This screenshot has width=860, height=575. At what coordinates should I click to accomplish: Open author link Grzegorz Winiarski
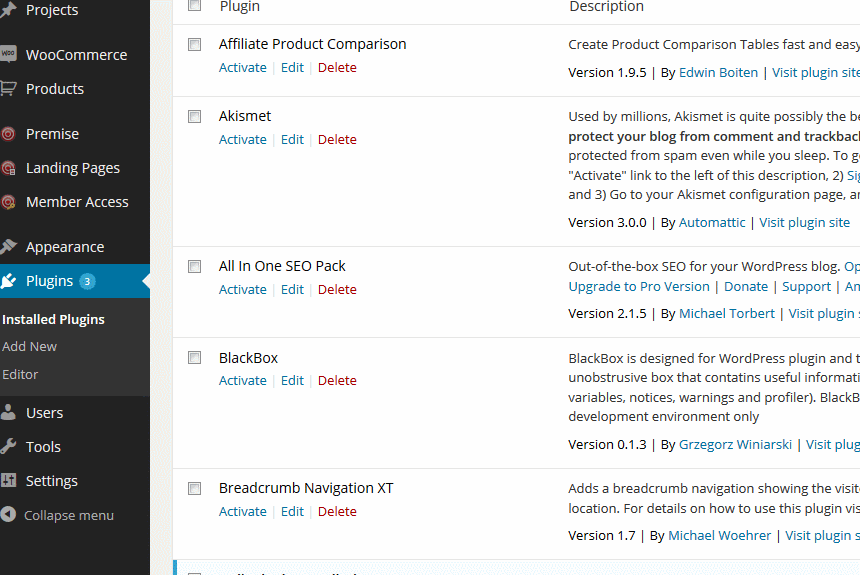tap(735, 444)
